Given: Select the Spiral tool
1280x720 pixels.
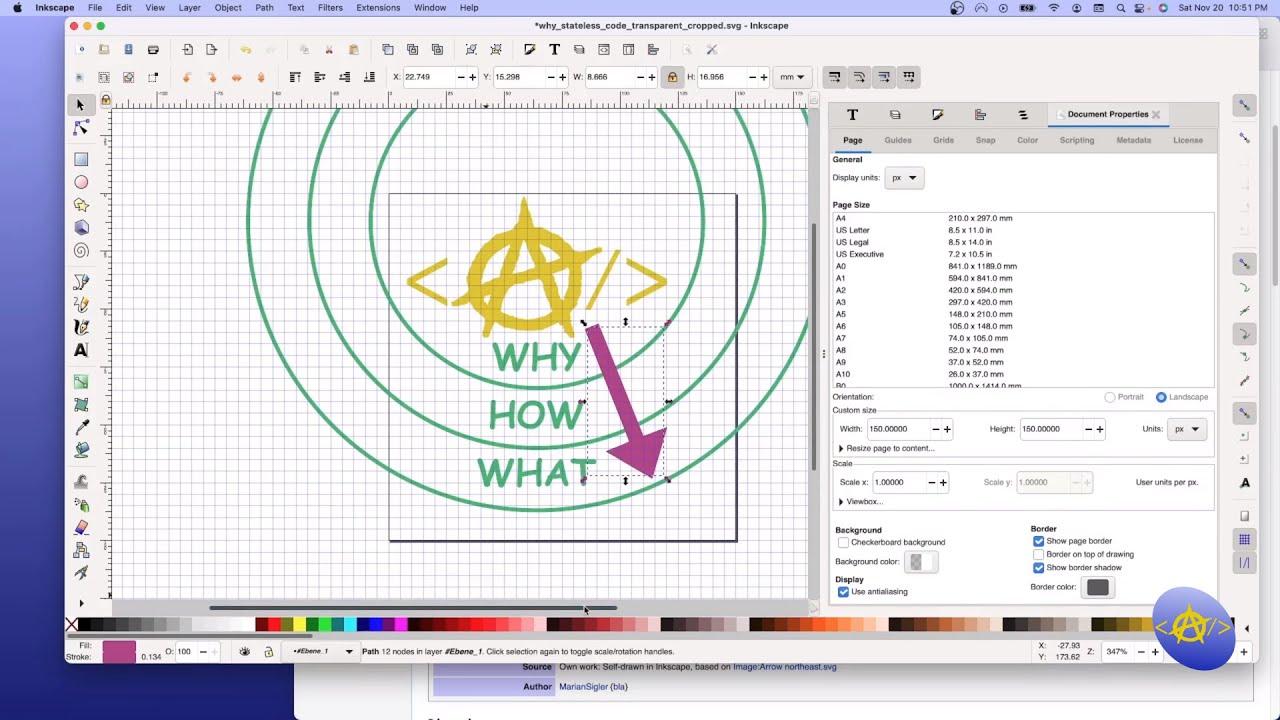Looking at the screenshot, I should (x=81, y=251).
